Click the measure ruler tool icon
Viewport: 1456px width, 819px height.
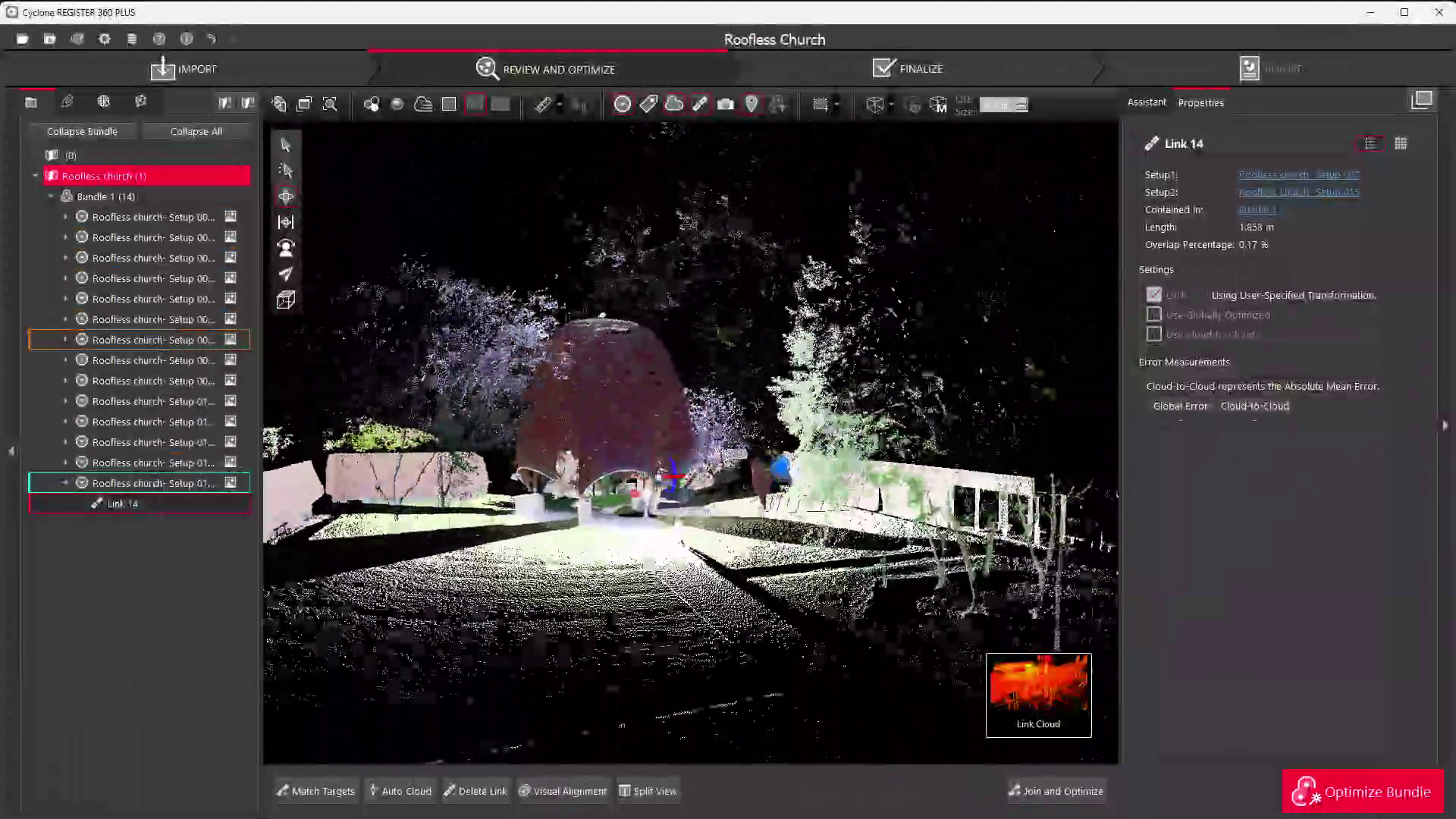point(543,105)
